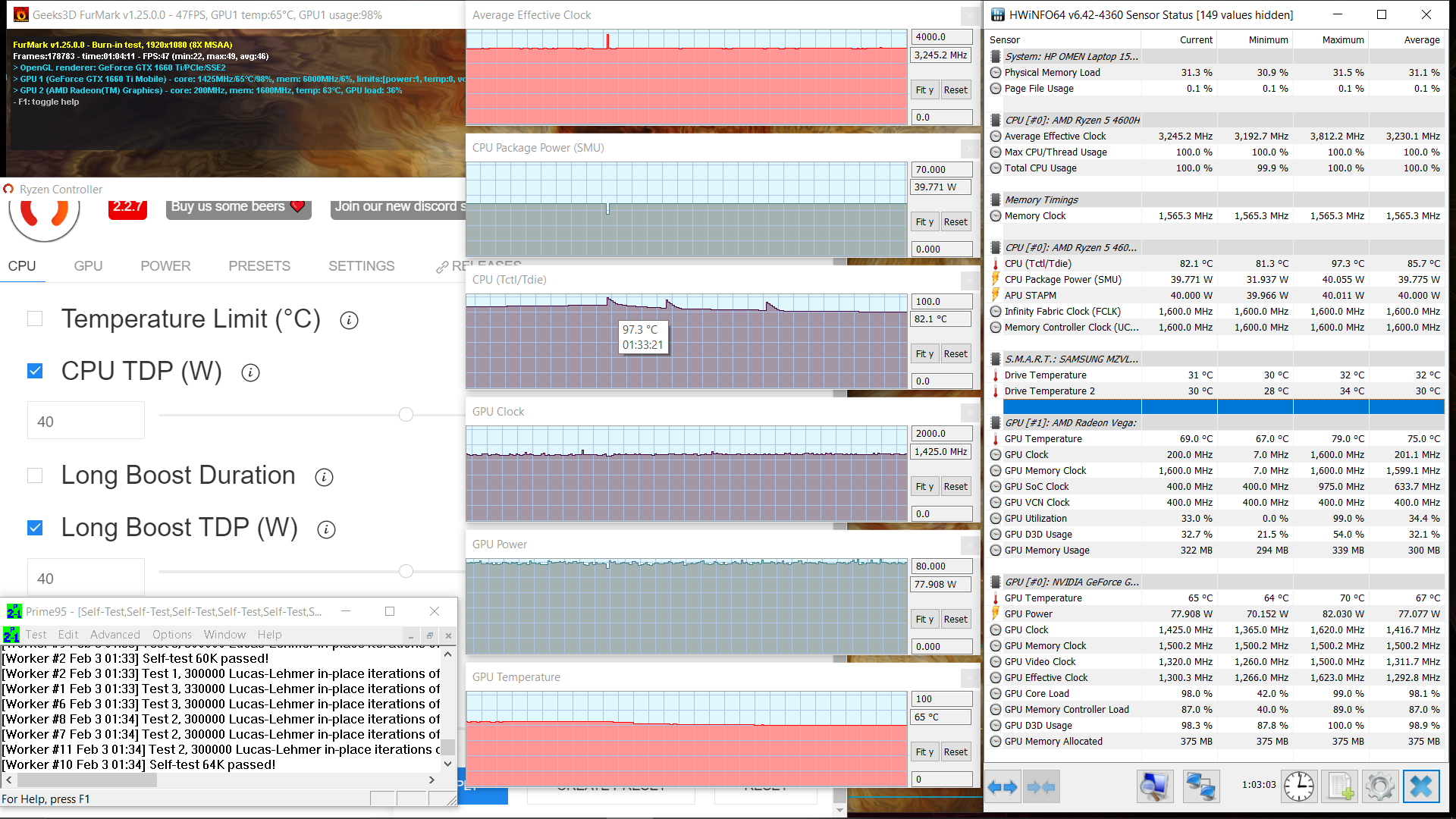This screenshot has height=819, width=1456.
Task: Click HWiNFO clock reset-timer icon
Action: tap(1299, 786)
